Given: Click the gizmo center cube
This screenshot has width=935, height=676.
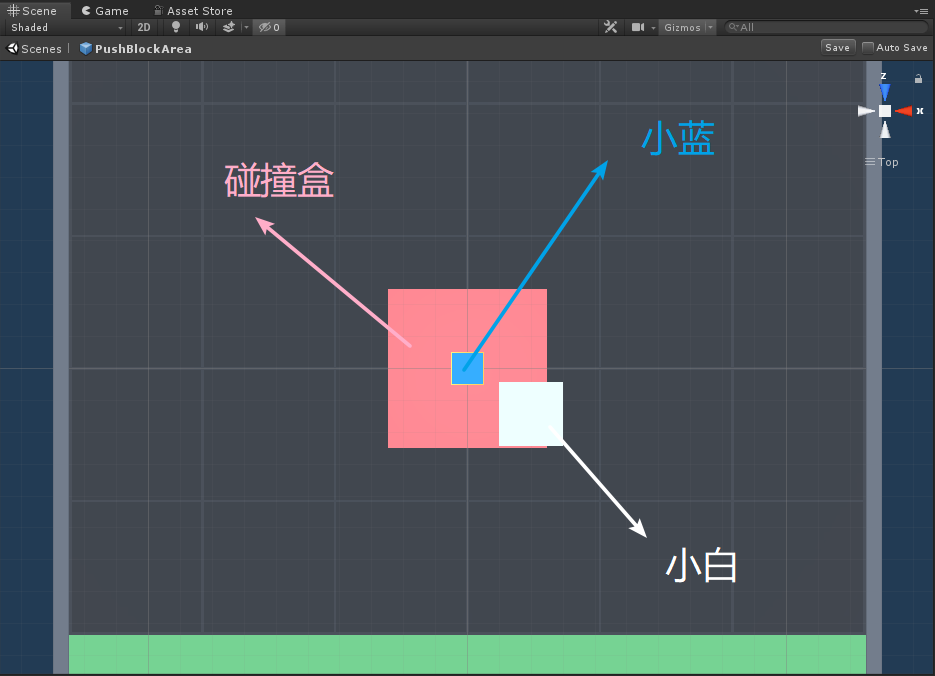Looking at the screenshot, I should pyautogui.click(x=885, y=111).
